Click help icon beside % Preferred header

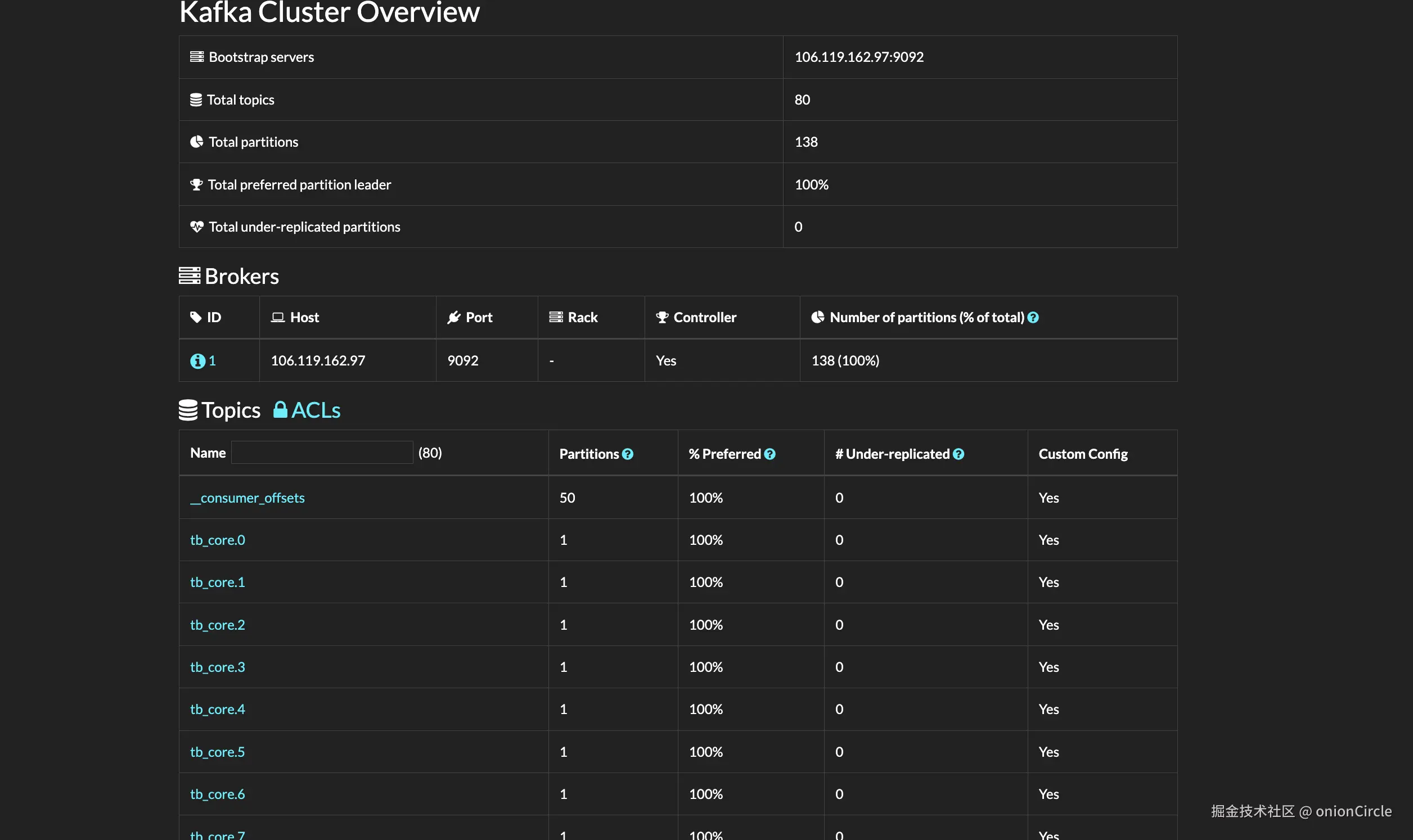pos(769,454)
